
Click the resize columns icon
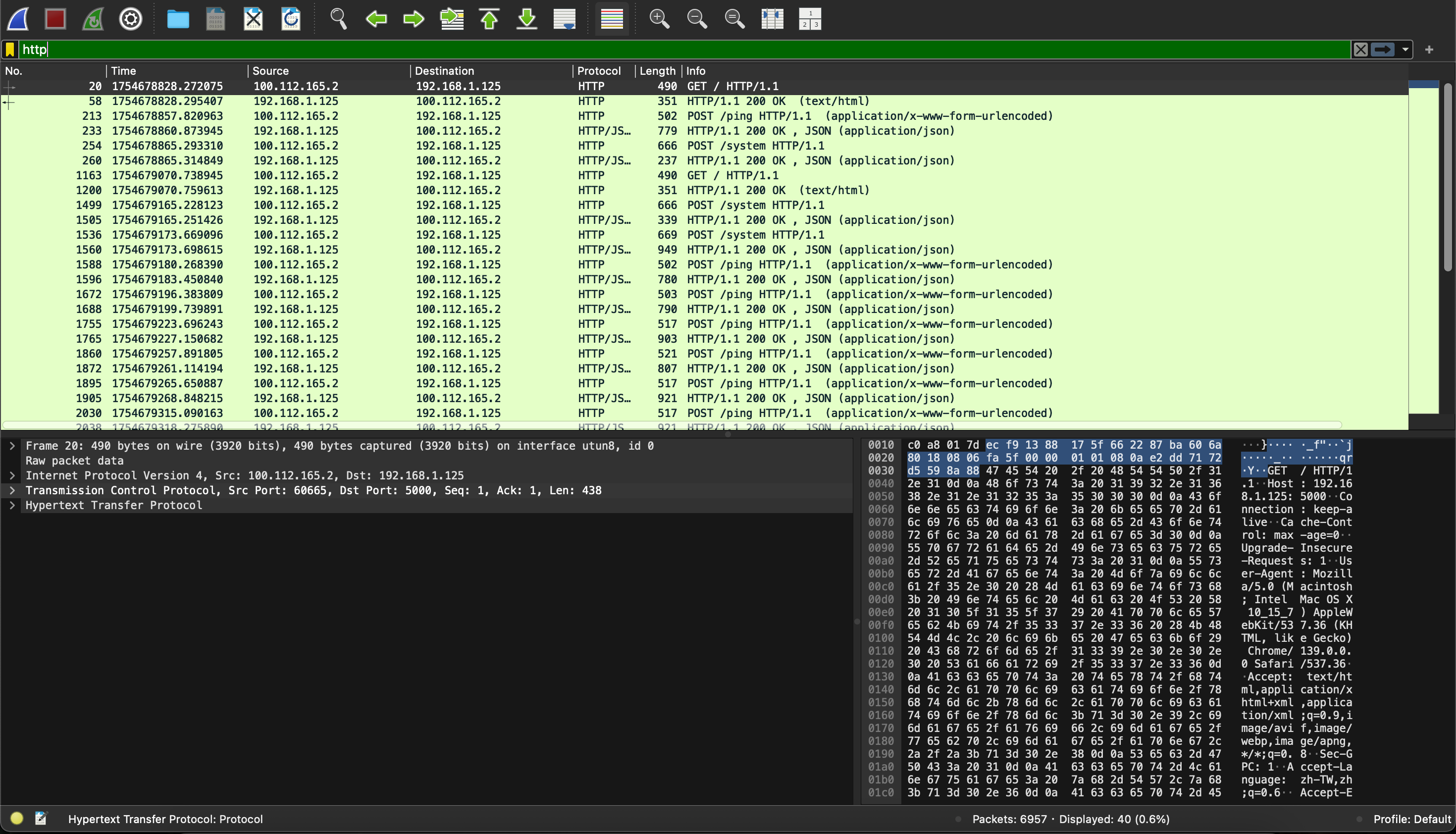click(x=772, y=19)
